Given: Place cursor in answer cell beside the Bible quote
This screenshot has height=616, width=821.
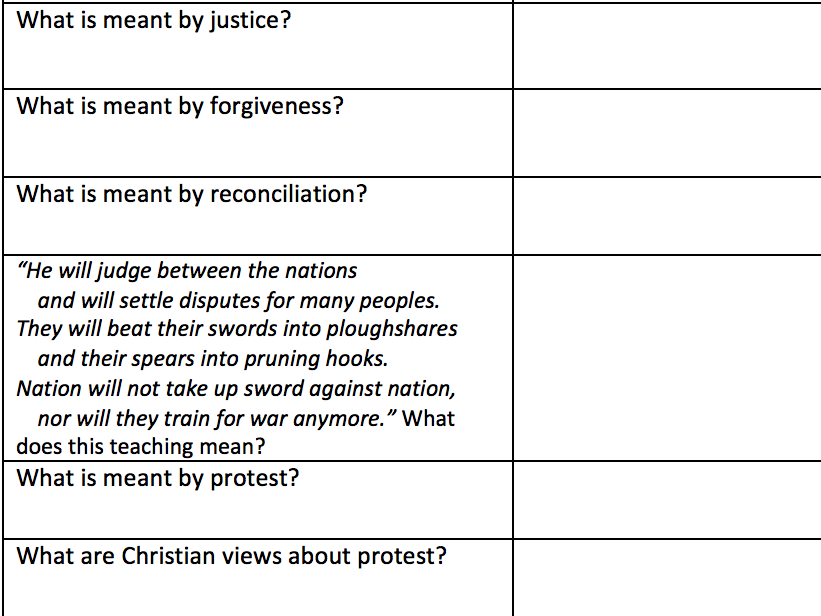Looking at the screenshot, I should click(667, 358).
